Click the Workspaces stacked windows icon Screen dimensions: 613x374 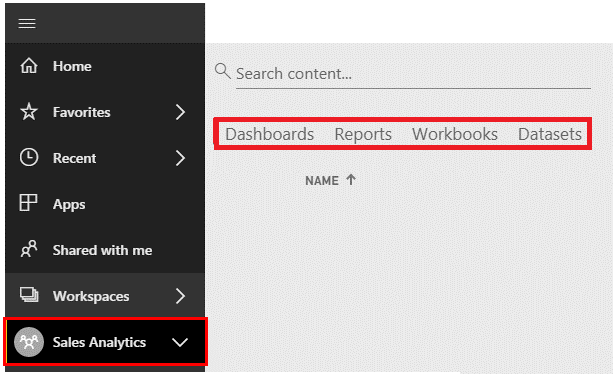[x=29, y=295]
